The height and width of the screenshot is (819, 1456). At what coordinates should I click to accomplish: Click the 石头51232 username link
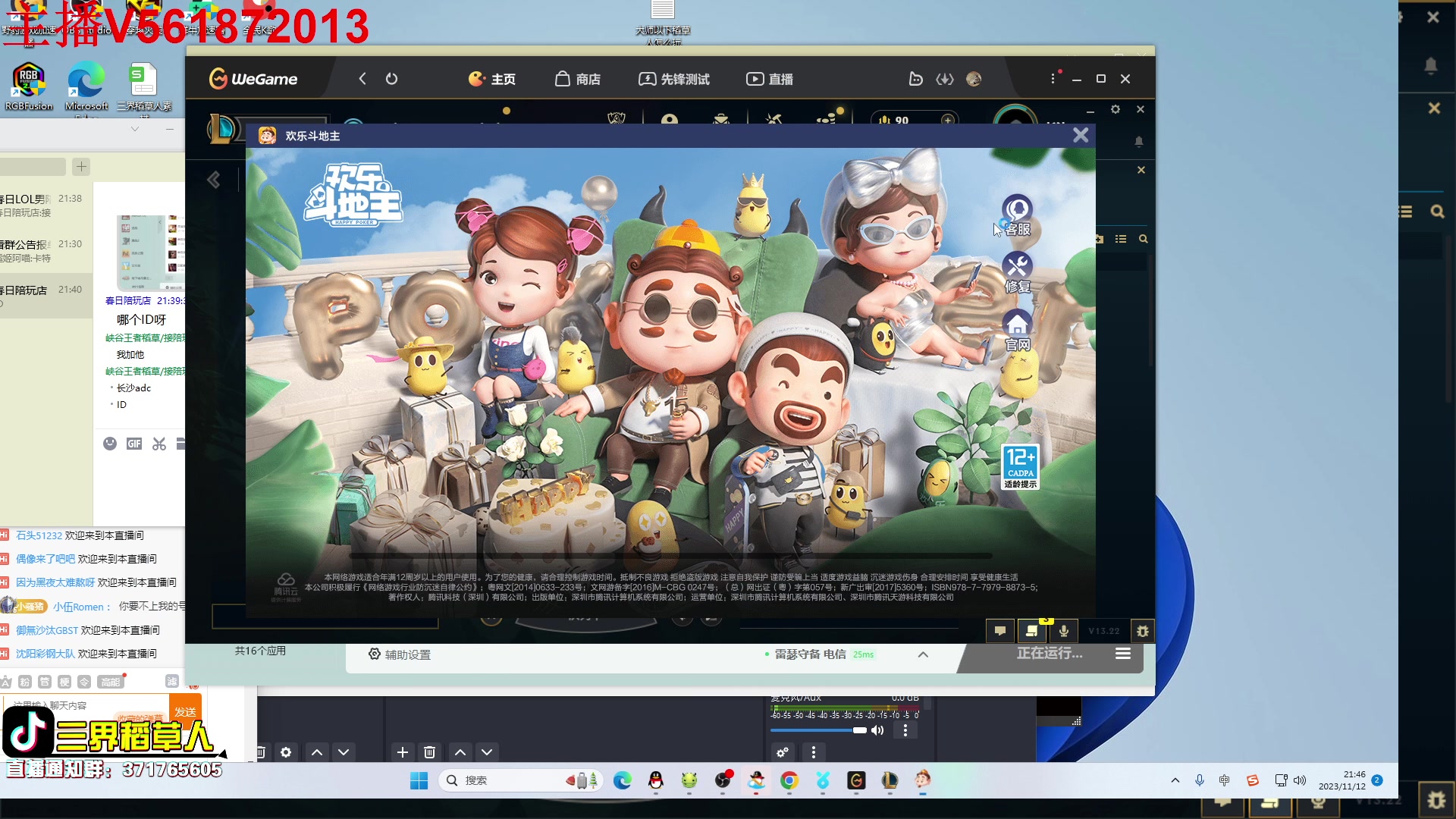click(39, 535)
